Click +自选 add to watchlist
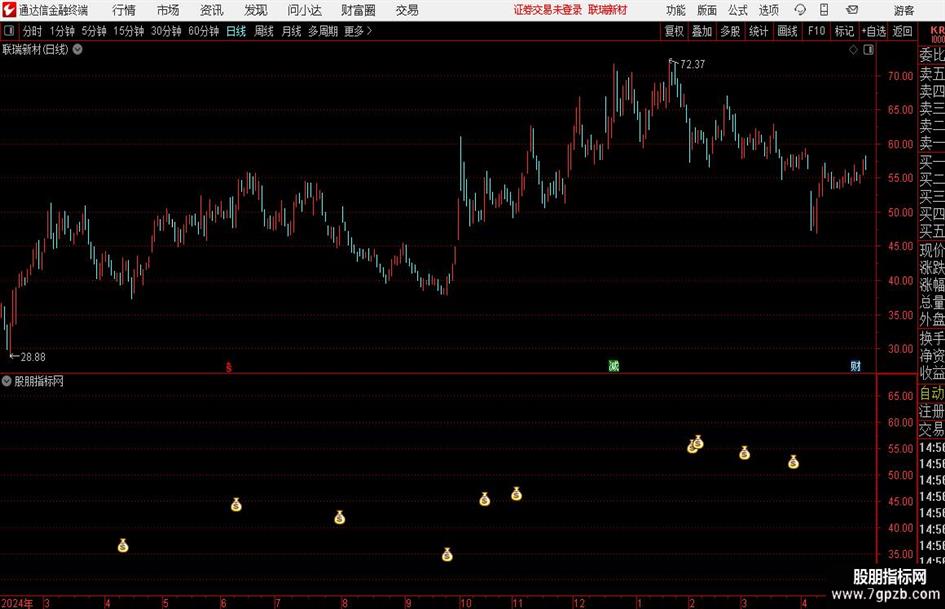Image resolution: width=945 pixels, height=609 pixels. pos(874,31)
